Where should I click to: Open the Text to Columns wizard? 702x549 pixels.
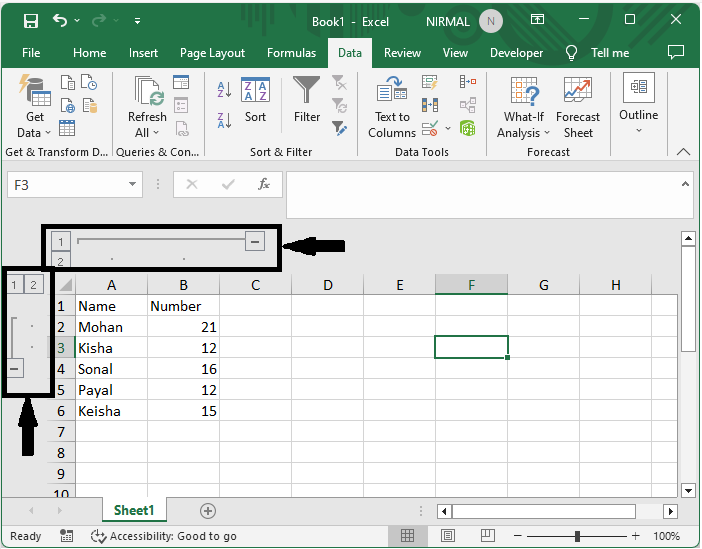point(392,108)
